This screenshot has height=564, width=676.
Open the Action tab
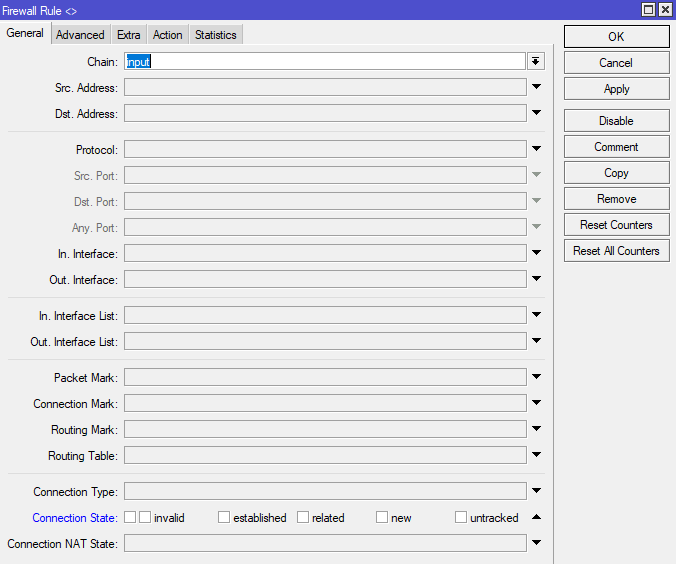coord(167,34)
